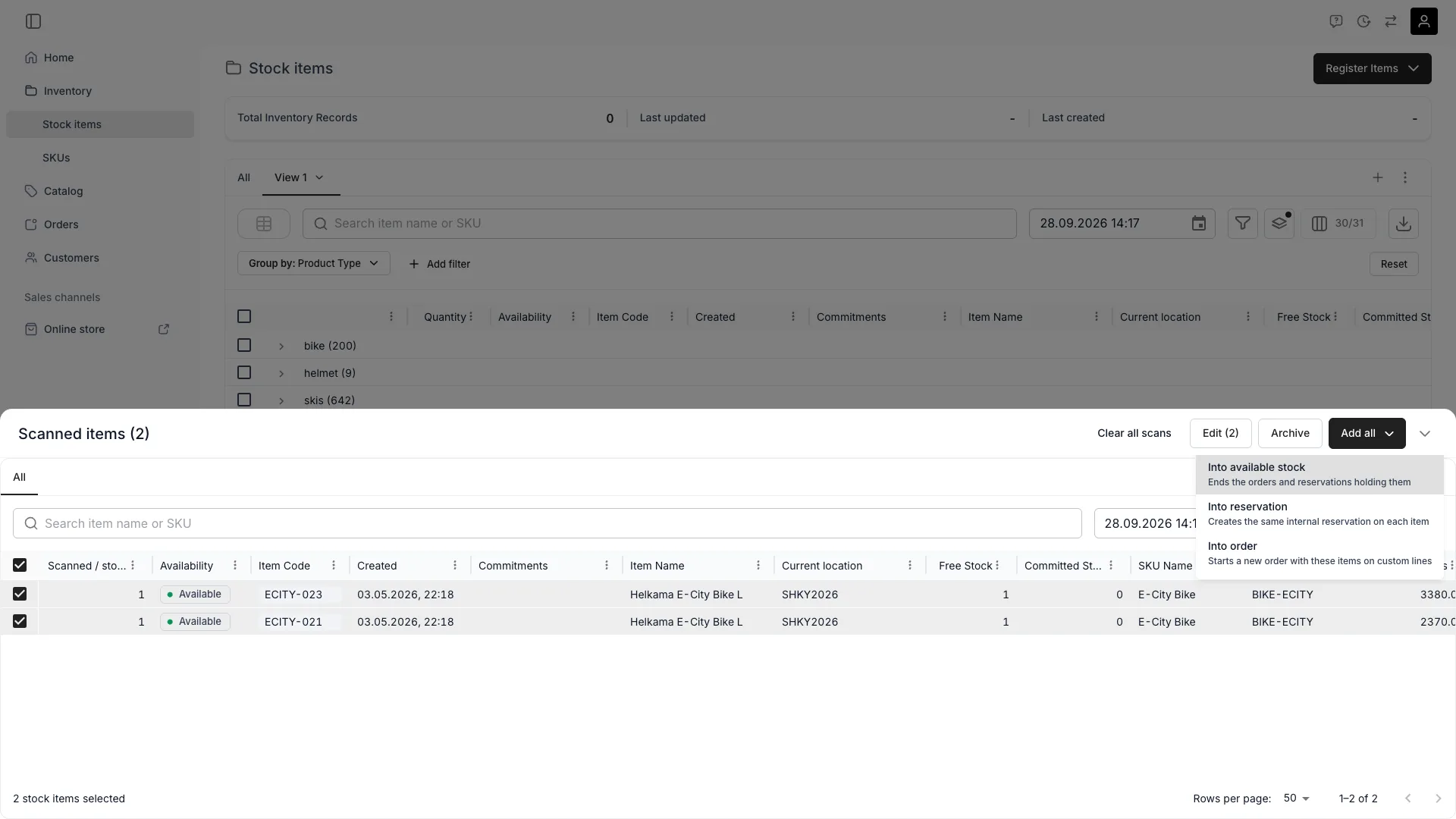Switch to the All tab in Stock items
The width and height of the screenshot is (1456, 819).
point(243,177)
